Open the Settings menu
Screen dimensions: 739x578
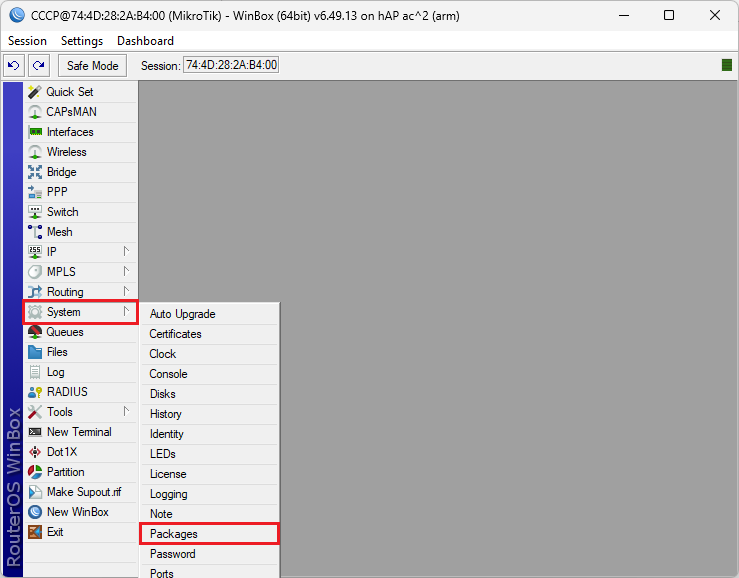tap(82, 41)
